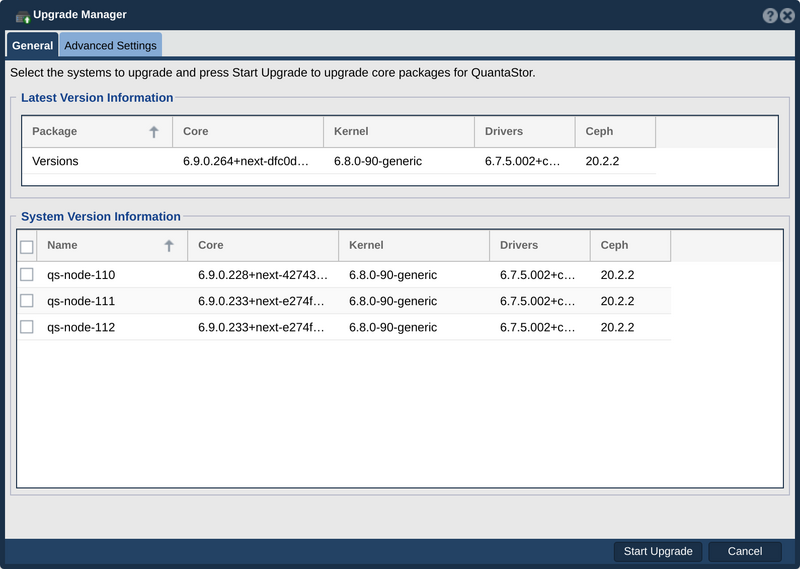
Task: Check the qs-node-112 checkbox
Action: pyautogui.click(x=27, y=327)
